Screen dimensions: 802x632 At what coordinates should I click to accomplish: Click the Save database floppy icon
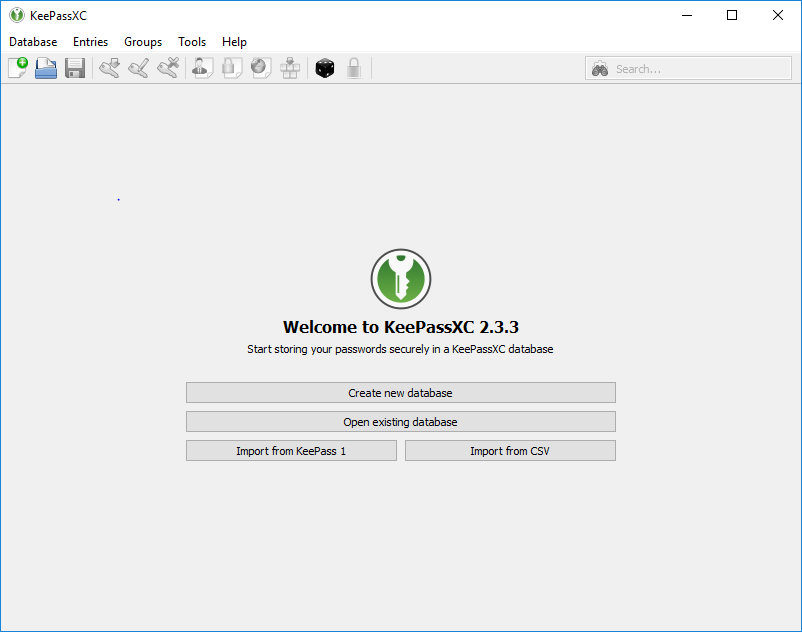(75, 68)
